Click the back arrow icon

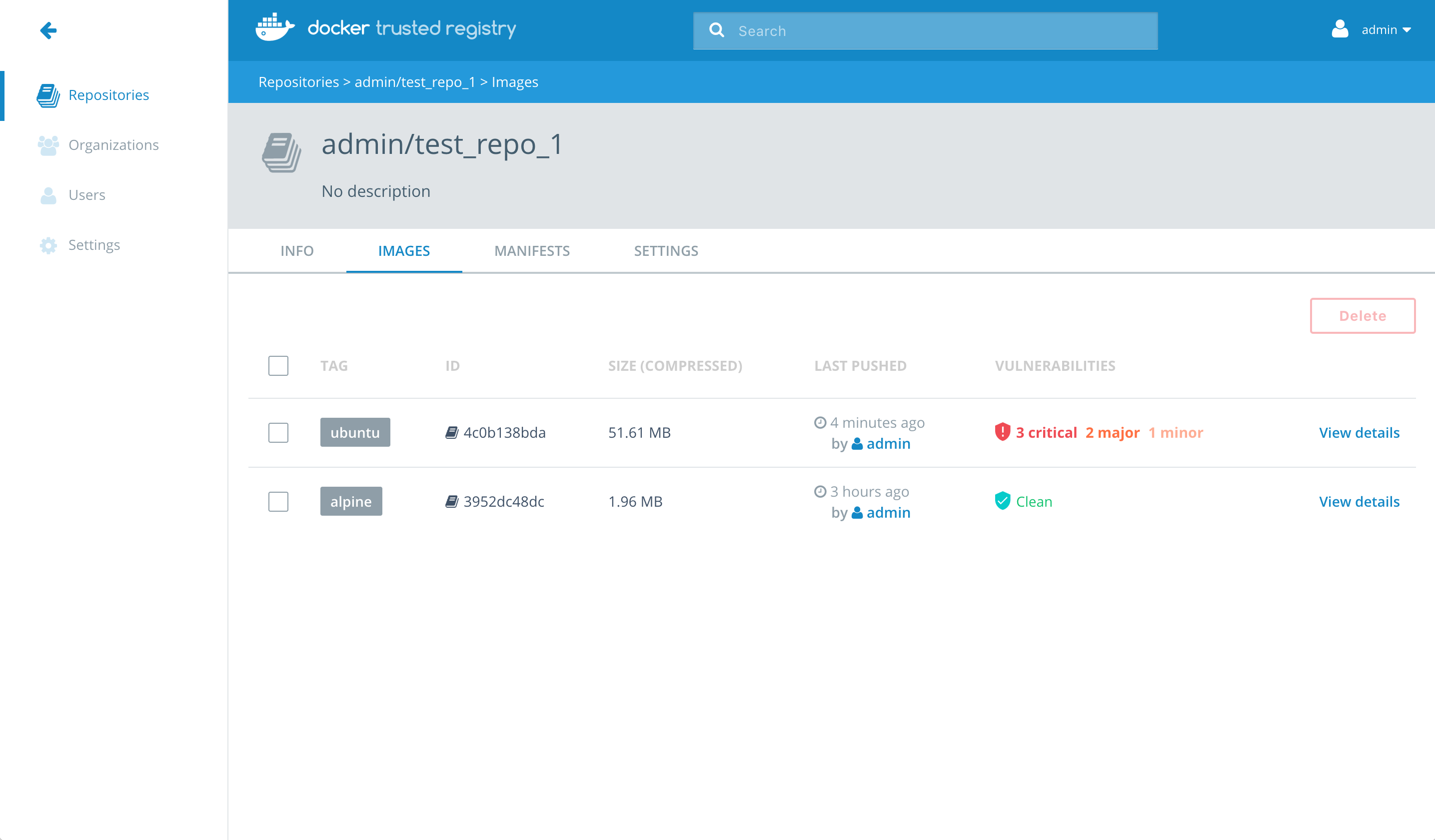(48, 30)
